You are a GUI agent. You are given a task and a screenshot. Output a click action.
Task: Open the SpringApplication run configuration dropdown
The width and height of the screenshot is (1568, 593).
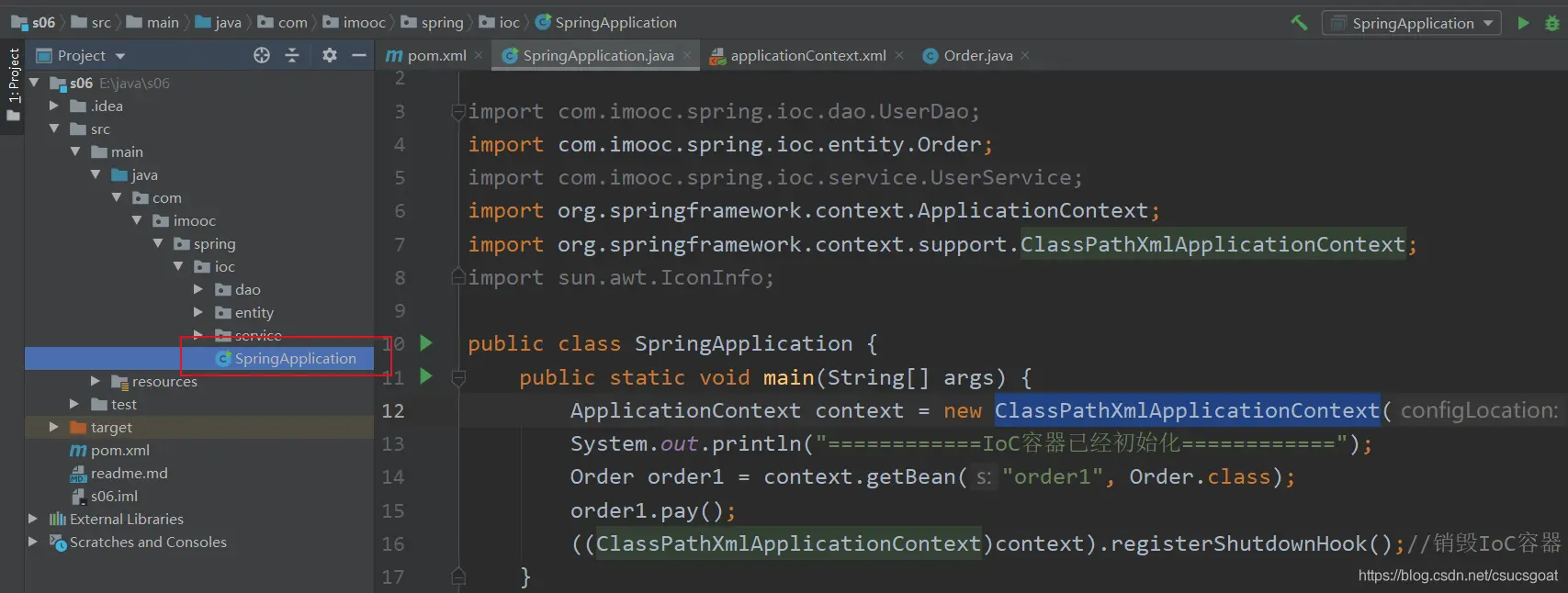click(x=1411, y=23)
